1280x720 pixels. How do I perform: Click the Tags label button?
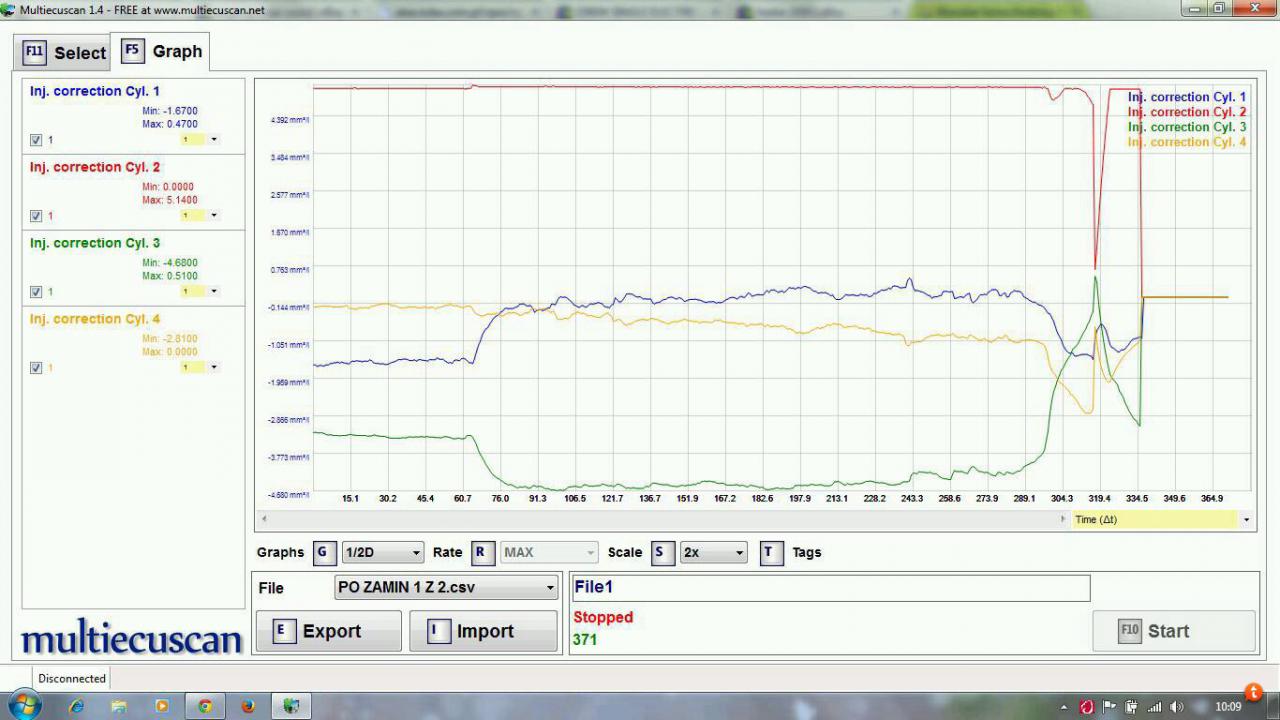pos(806,552)
